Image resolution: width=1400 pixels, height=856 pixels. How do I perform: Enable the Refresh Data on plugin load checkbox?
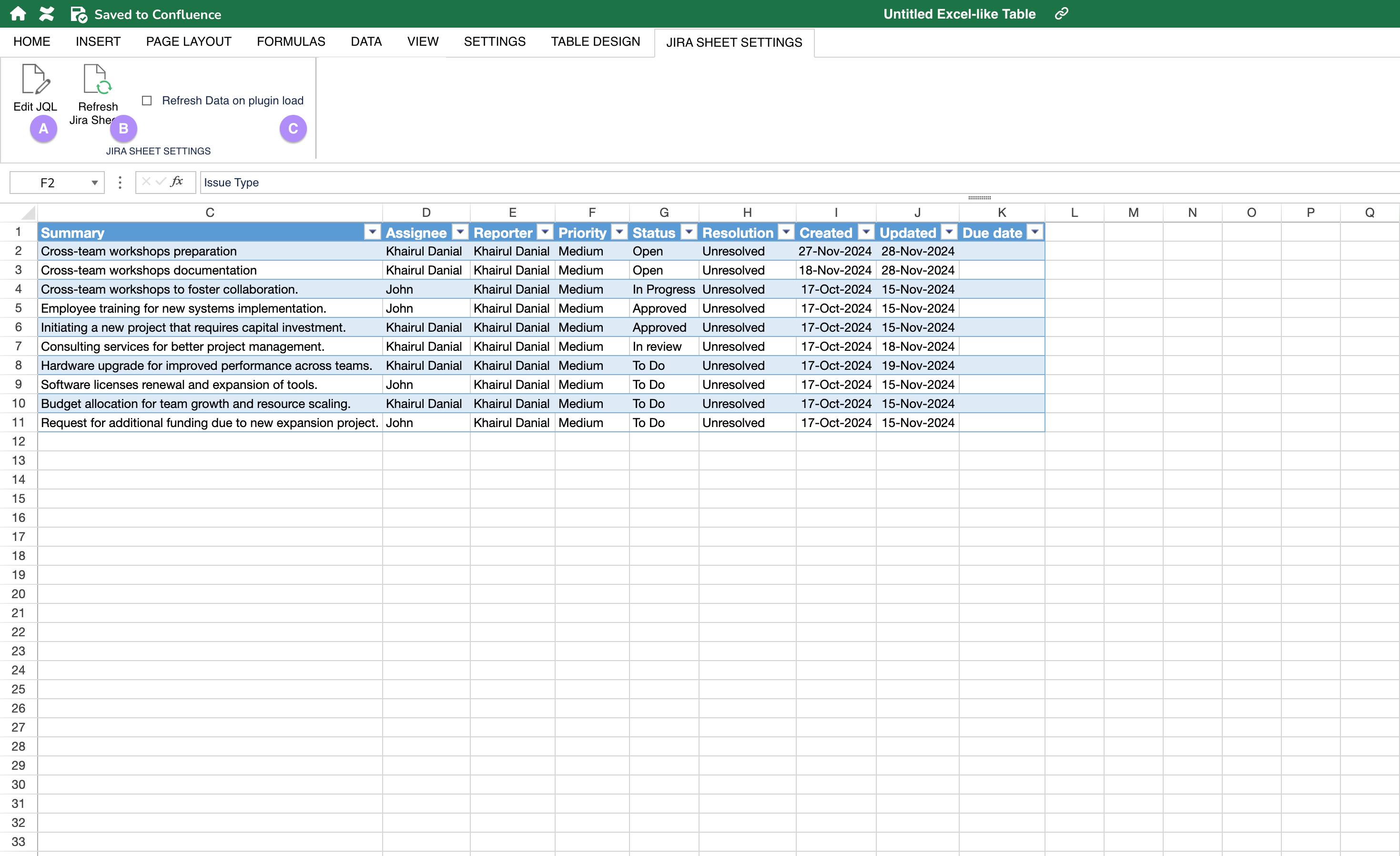147,100
